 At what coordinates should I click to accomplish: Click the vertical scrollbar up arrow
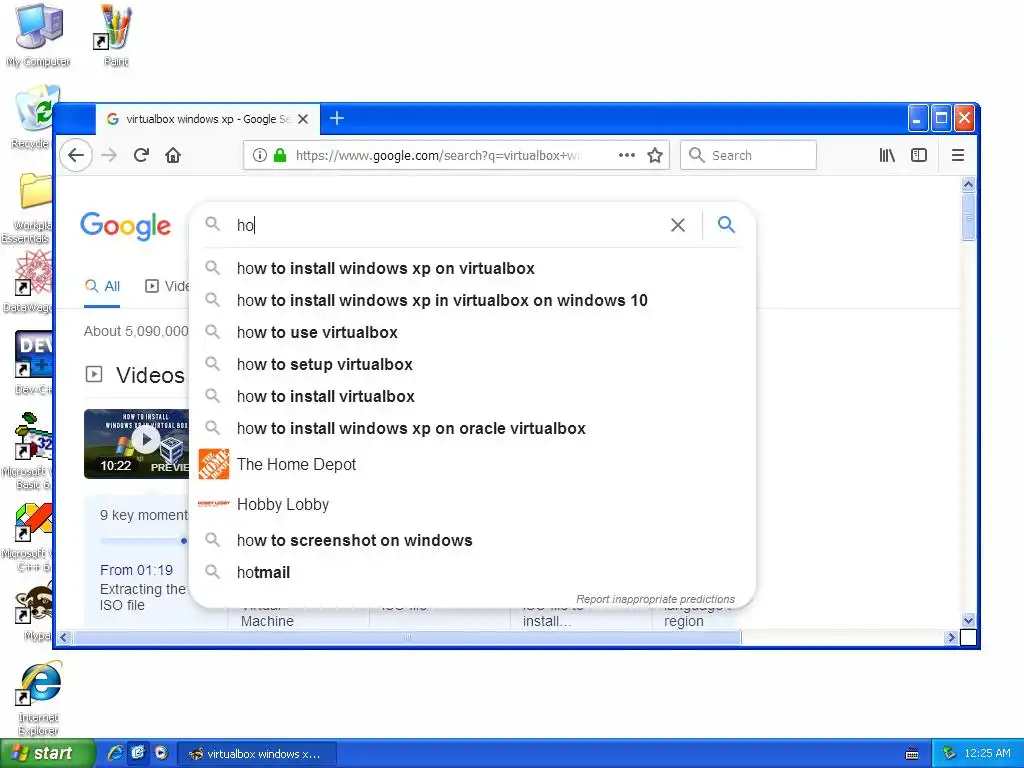pos(968,185)
